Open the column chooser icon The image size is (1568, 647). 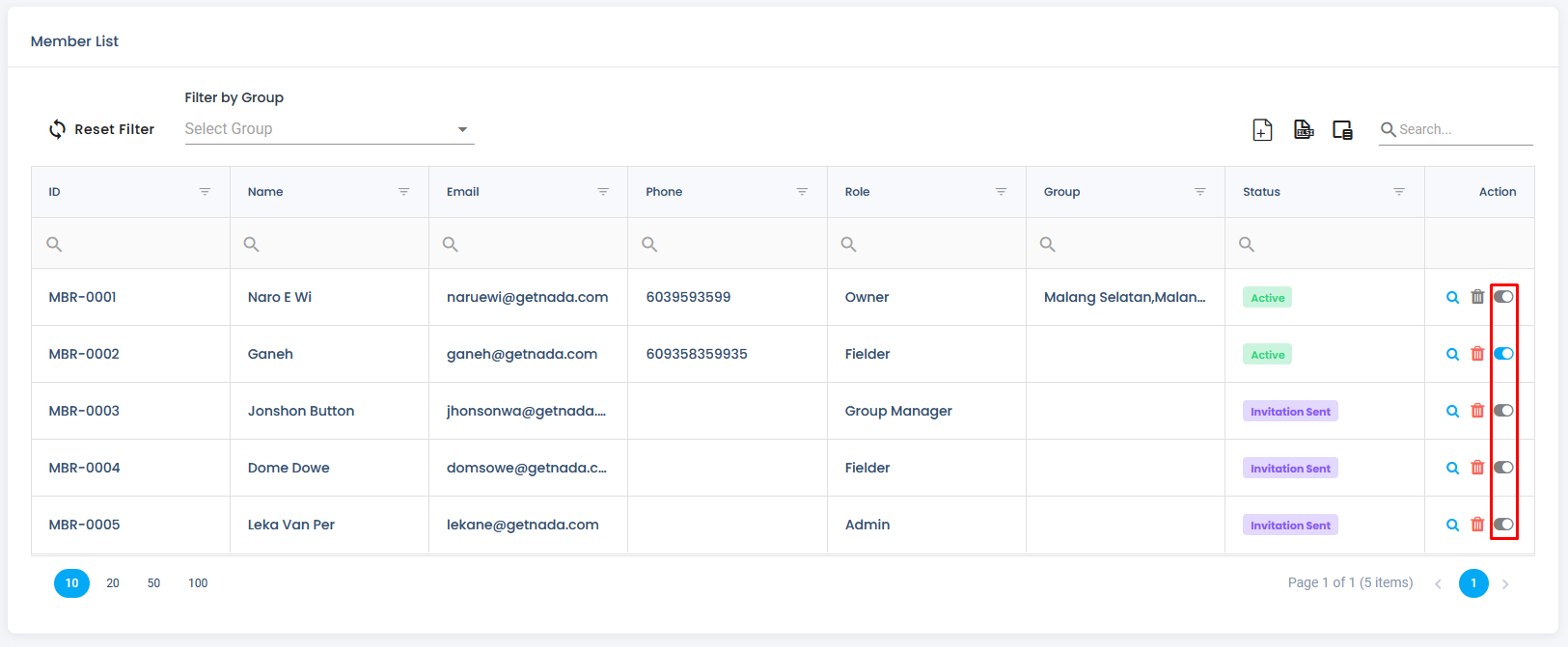point(1342,129)
